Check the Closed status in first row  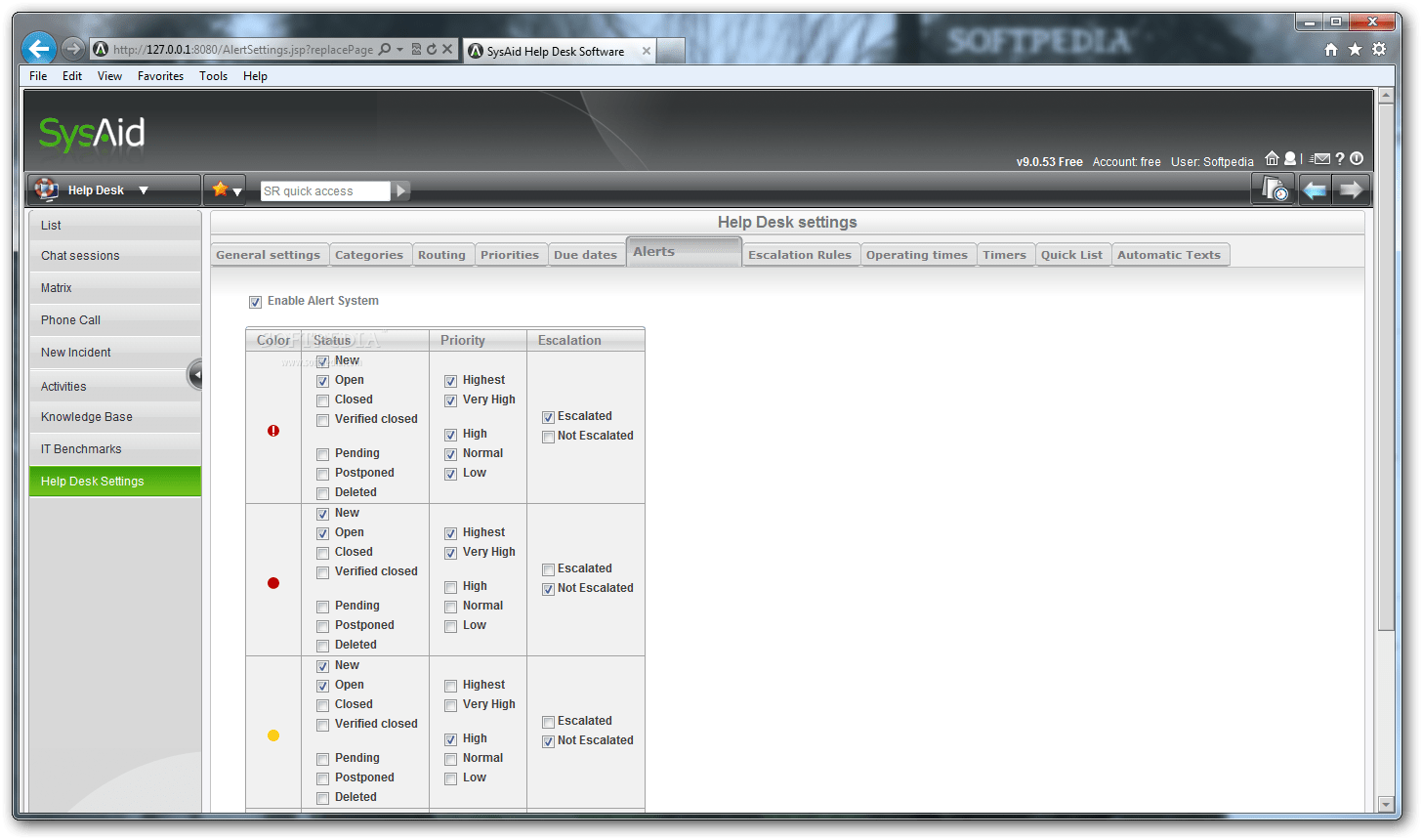322,399
